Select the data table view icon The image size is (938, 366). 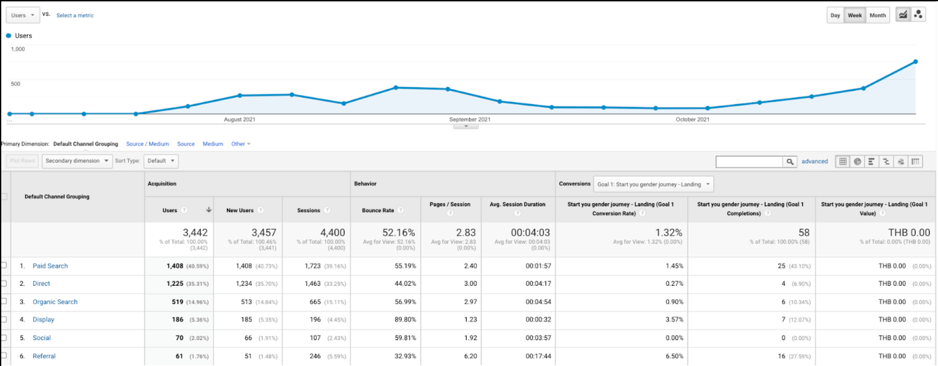[x=843, y=161]
